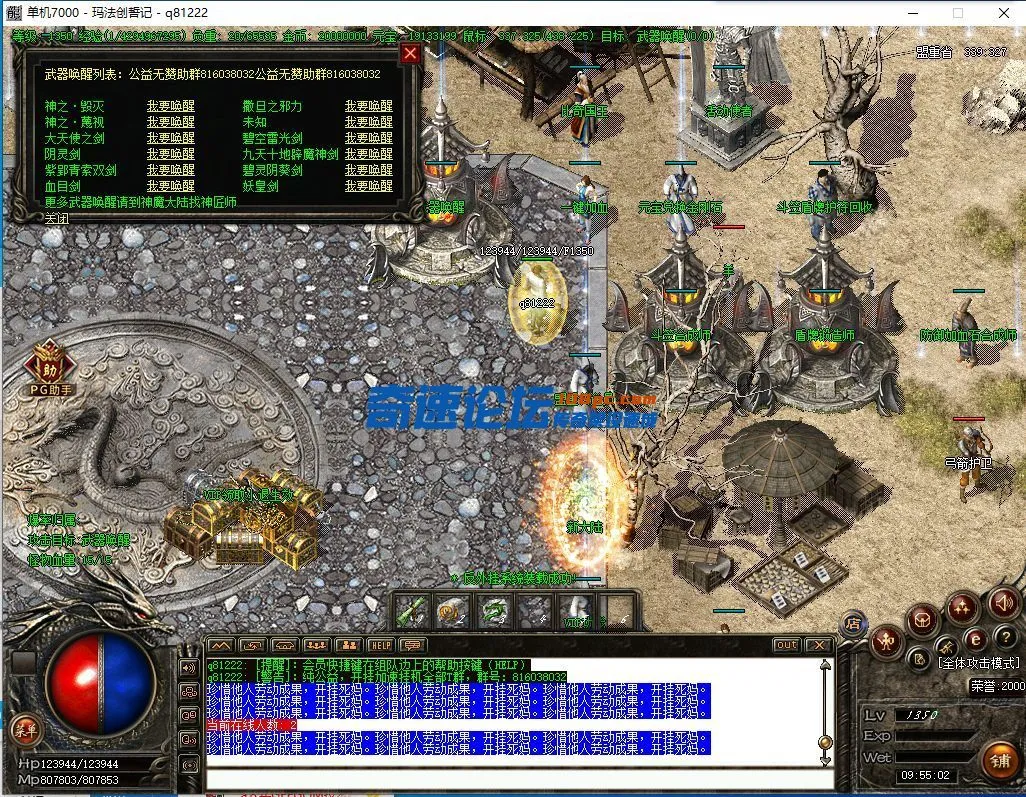Click the 斗笠盾牌护符回收 NPC

click(823, 202)
